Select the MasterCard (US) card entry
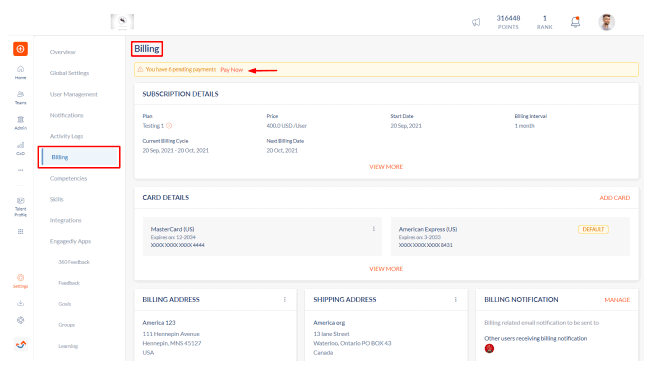 pos(262,236)
